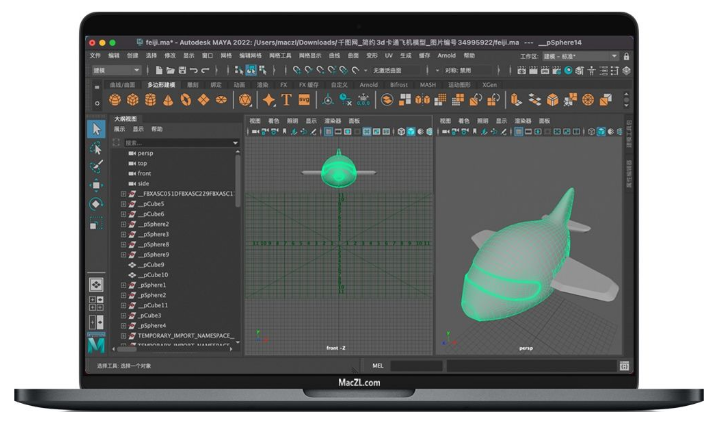Create a polygon cube from the shelf

tap(133, 100)
